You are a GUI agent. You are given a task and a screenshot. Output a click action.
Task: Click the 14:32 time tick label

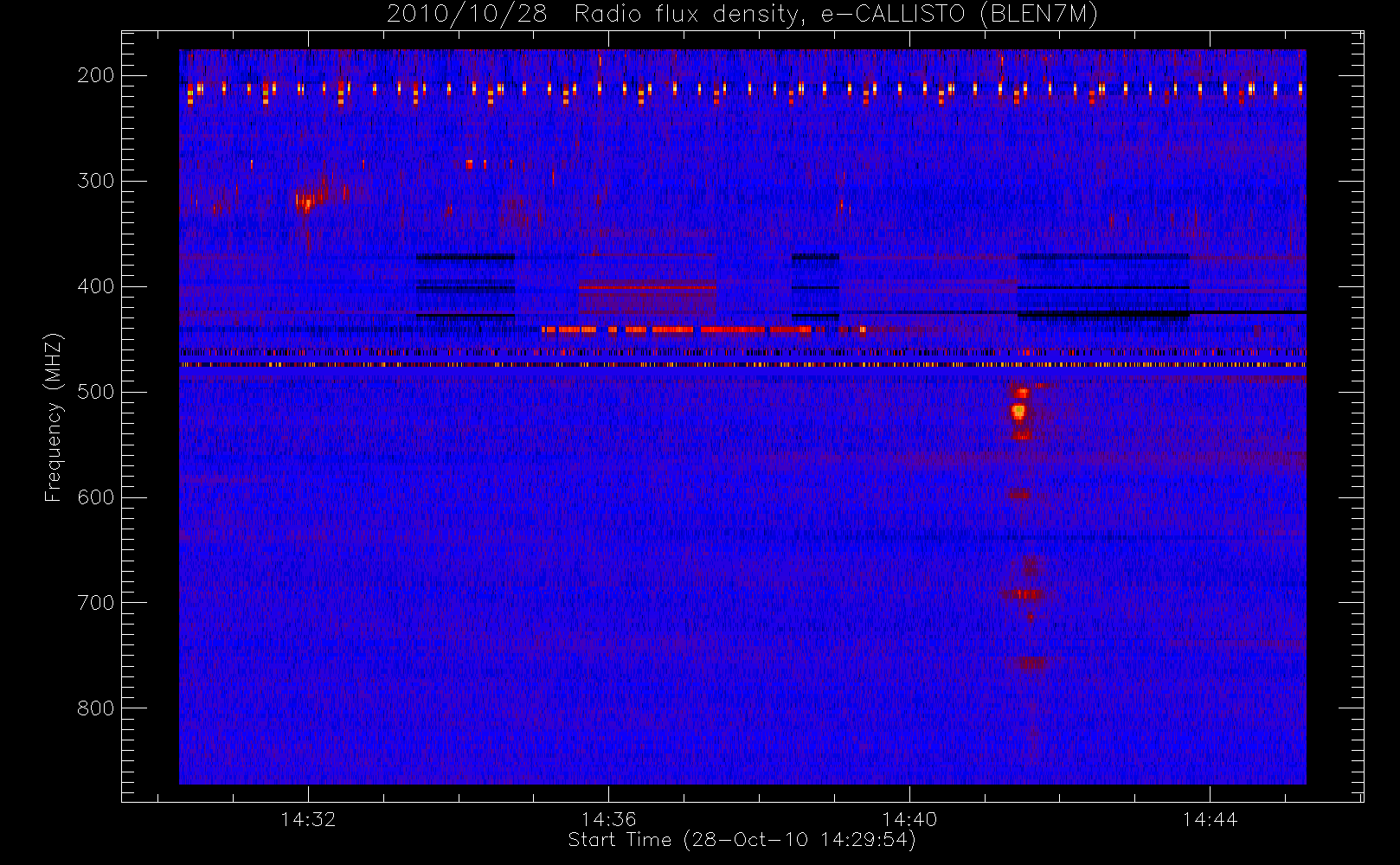[308, 819]
